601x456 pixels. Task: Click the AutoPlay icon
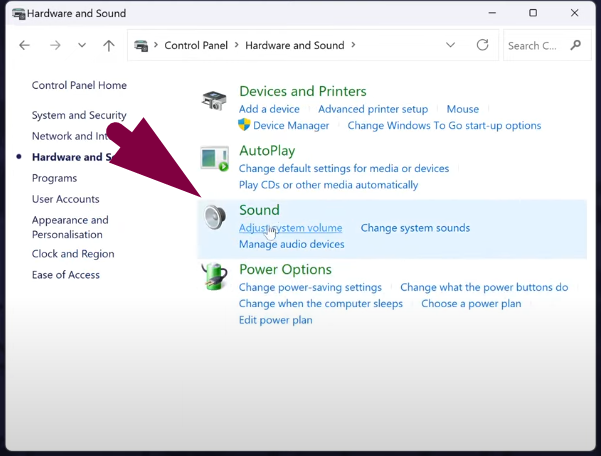point(215,159)
